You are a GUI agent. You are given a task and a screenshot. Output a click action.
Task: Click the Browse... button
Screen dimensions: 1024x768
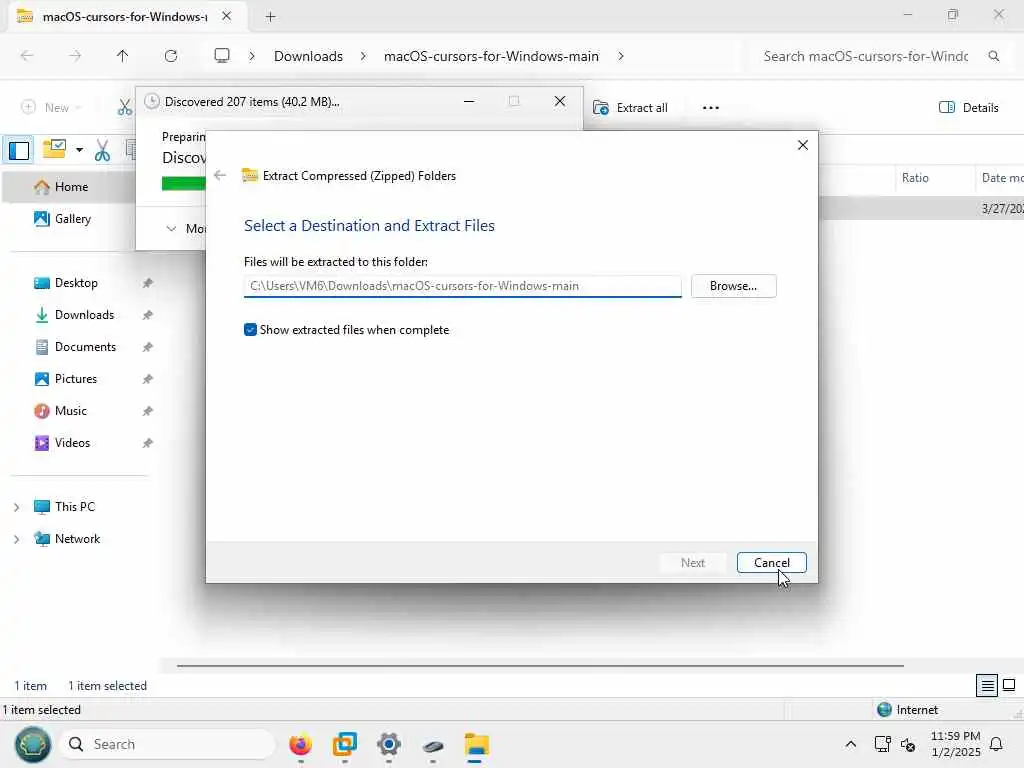(733, 286)
